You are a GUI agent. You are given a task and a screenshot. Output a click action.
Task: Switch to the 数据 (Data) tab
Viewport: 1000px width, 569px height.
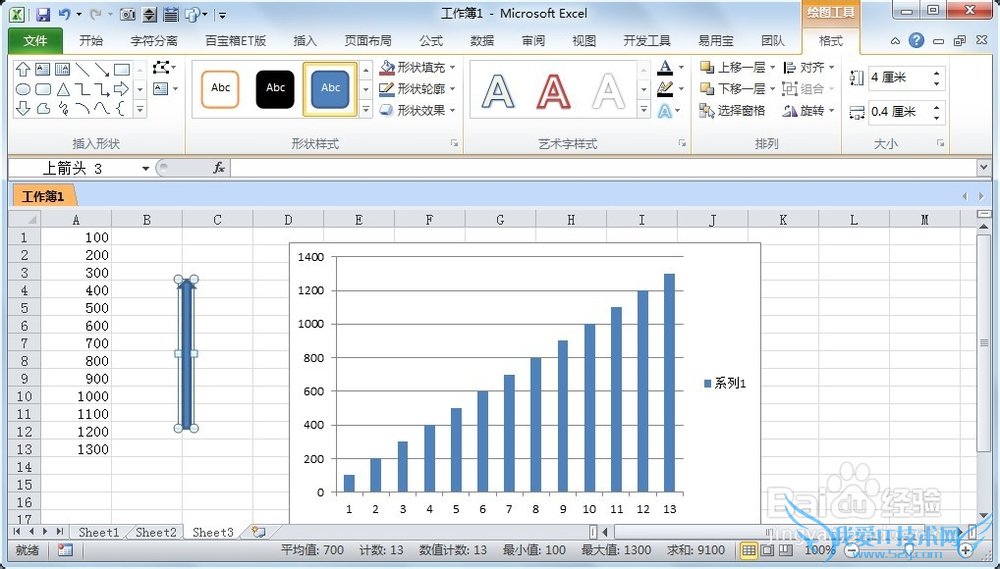tap(482, 41)
